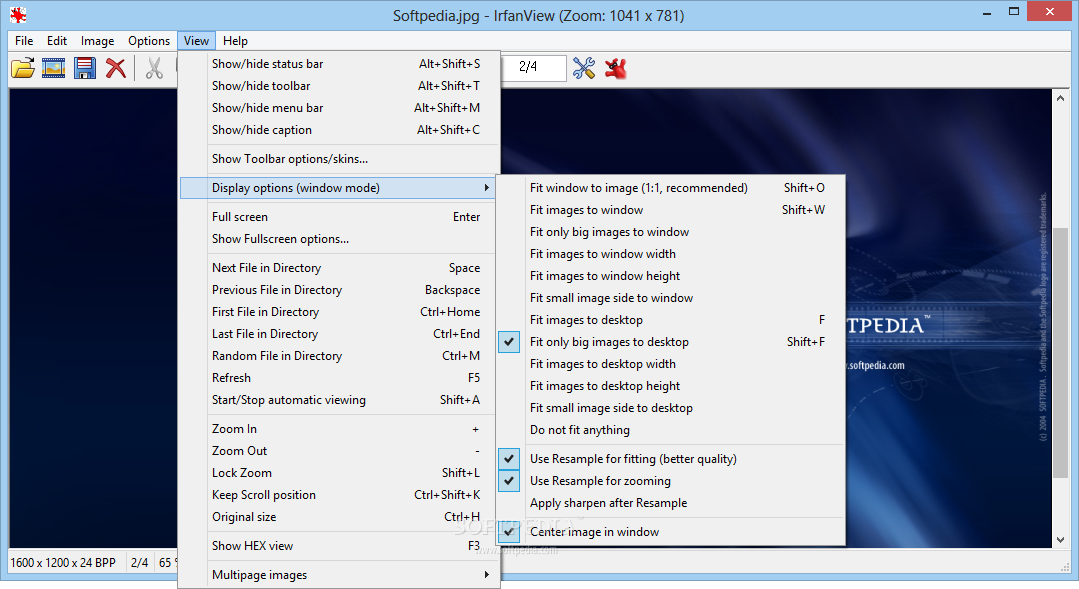Choose Fit images to desktop width

[671, 364]
